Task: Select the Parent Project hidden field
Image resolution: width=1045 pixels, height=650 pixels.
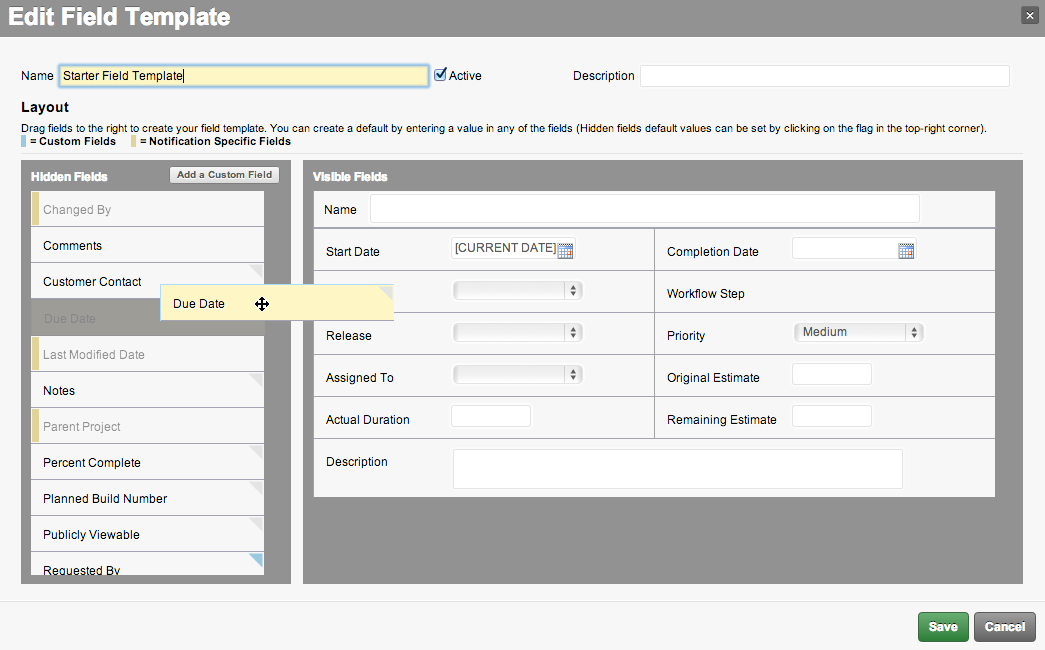Action: [x=147, y=427]
